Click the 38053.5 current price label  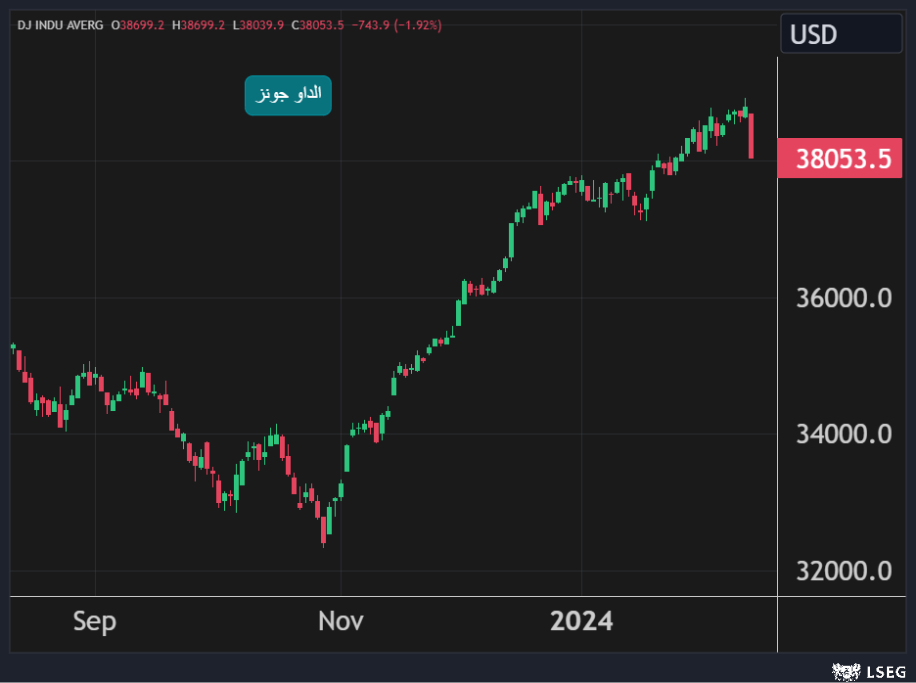(x=840, y=158)
